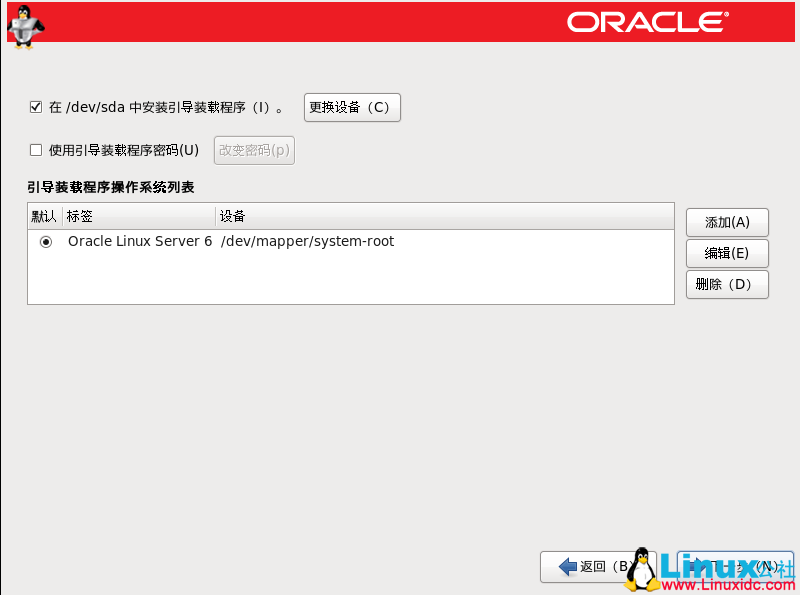Click 下一步(N) to continue installation
800x595 pixels.
(x=735, y=566)
